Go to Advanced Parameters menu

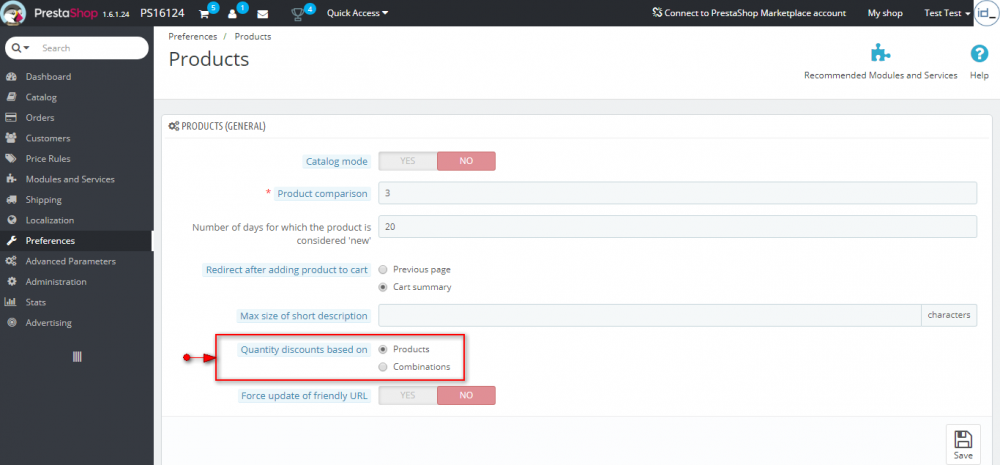(71, 261)
